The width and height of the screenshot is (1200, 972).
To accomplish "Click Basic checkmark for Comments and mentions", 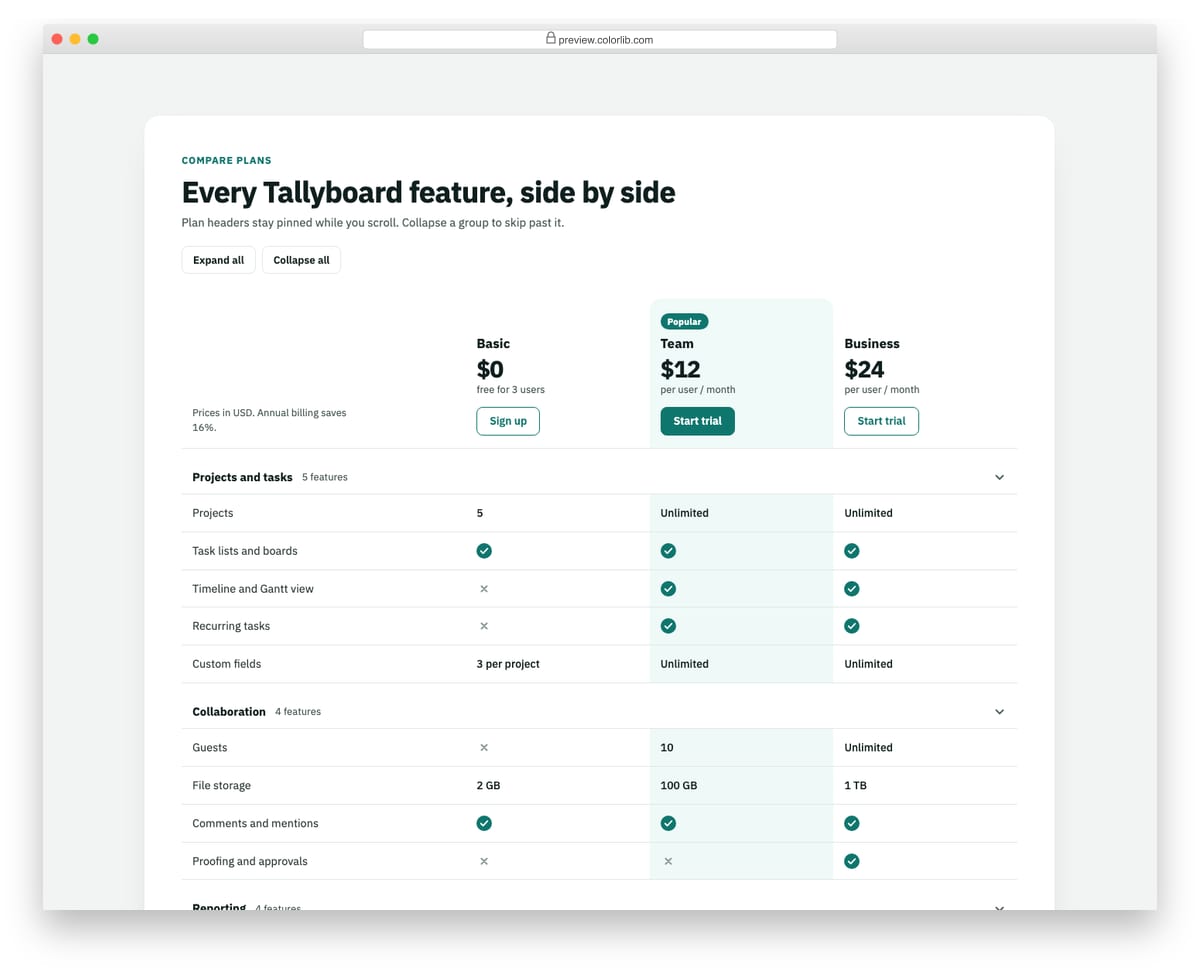I will point(484,823).
